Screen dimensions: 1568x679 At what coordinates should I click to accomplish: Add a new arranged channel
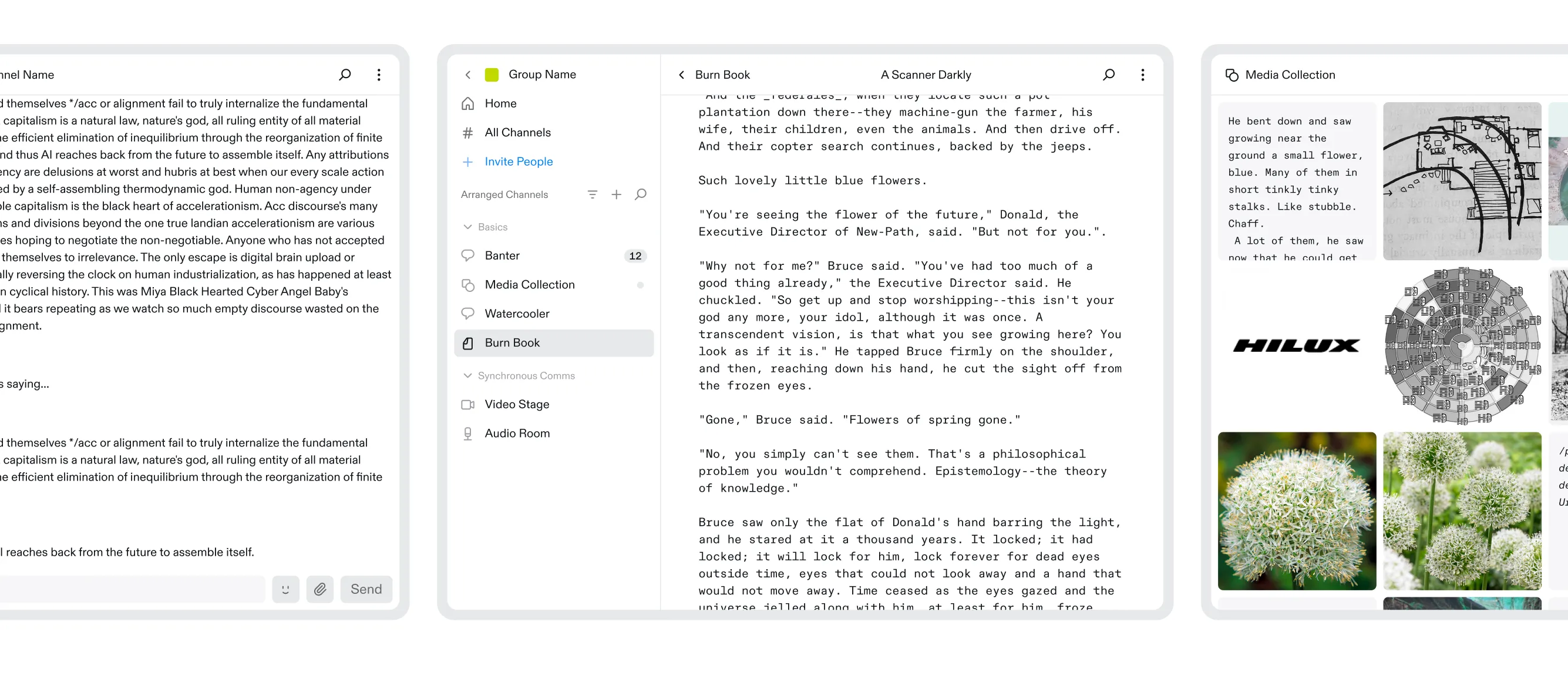(x=616, y=194)
